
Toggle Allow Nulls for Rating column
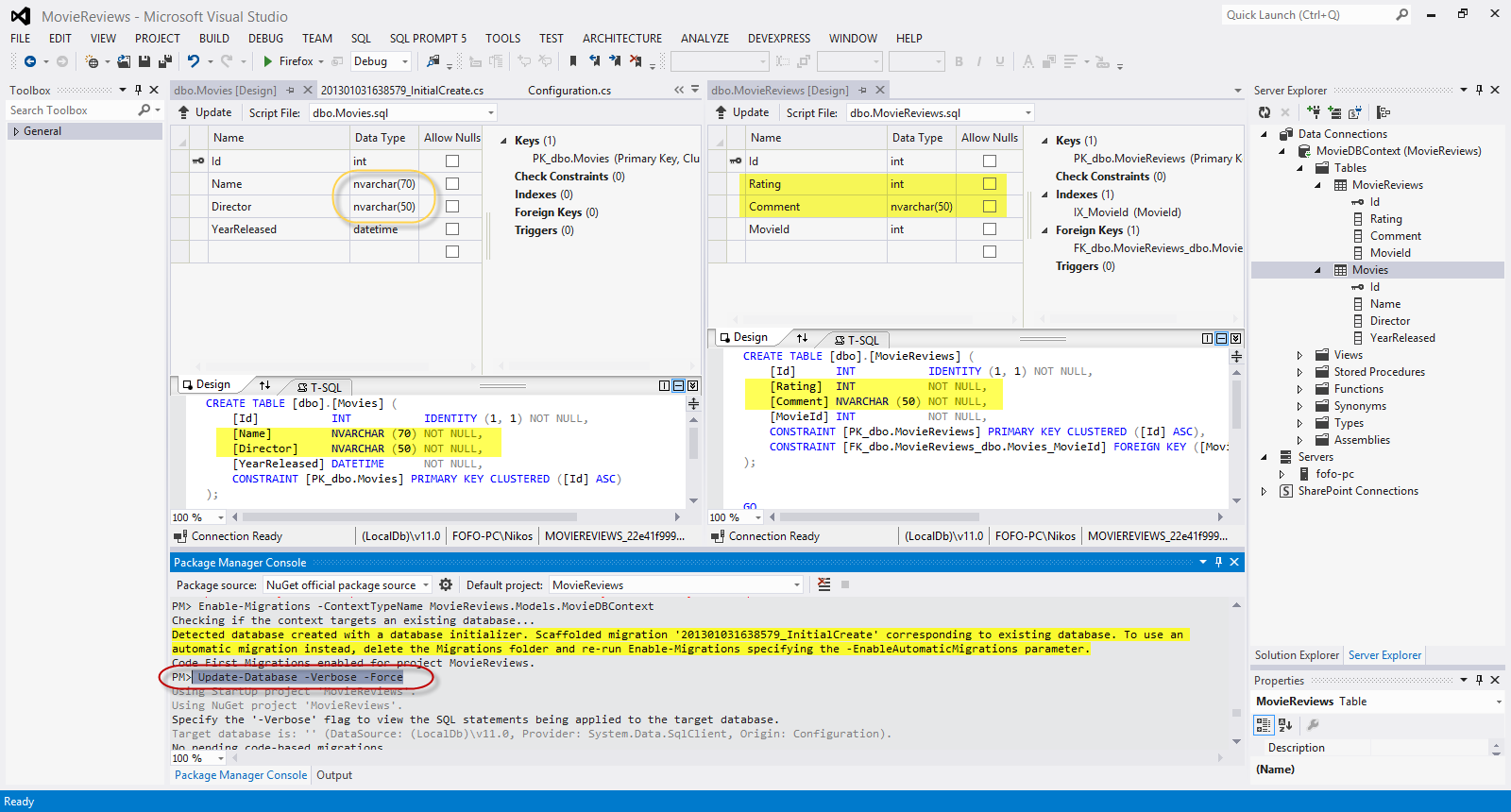[990, 184]
